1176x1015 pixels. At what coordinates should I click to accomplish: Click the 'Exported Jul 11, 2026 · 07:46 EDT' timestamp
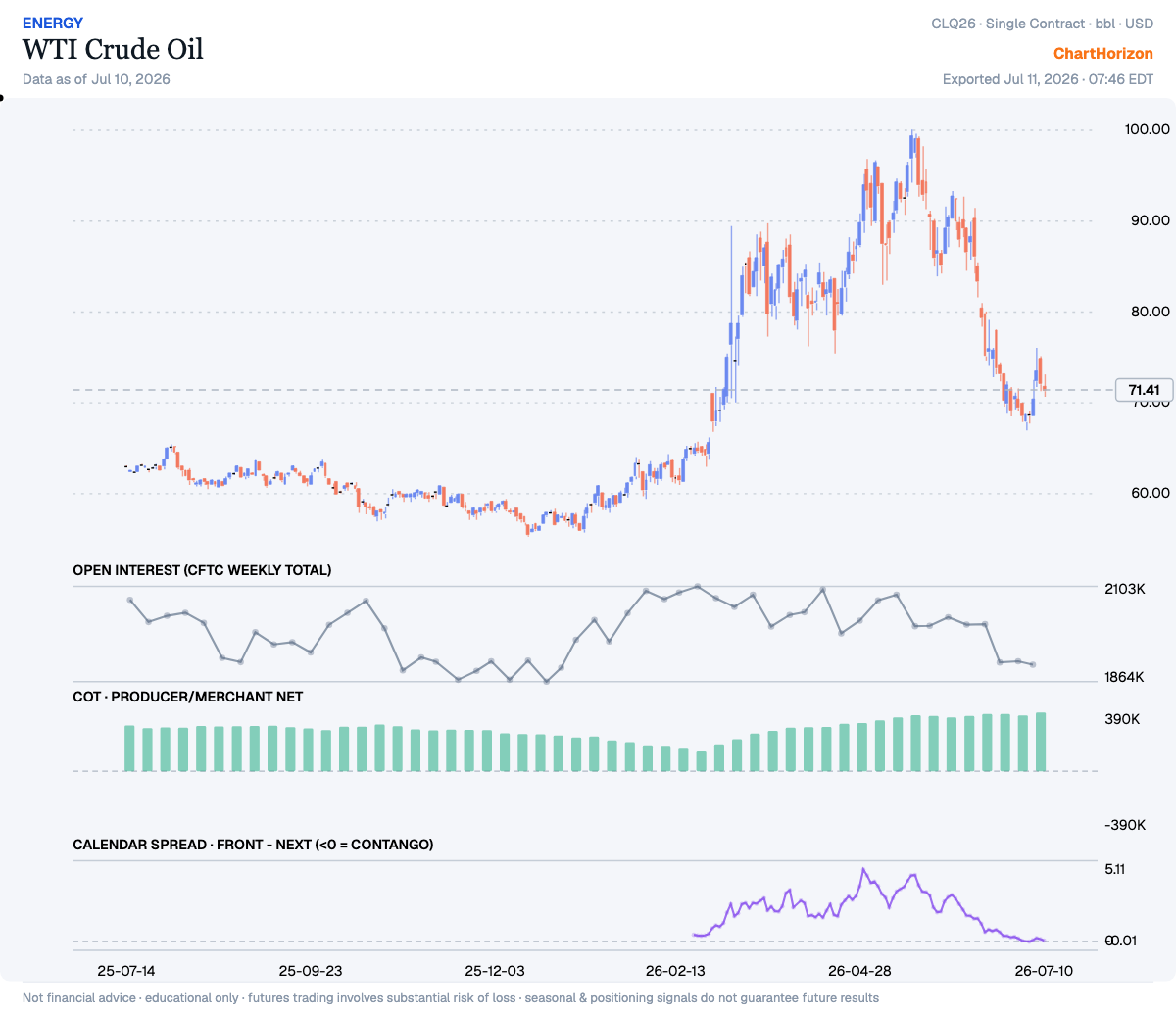click(1048, 79)
